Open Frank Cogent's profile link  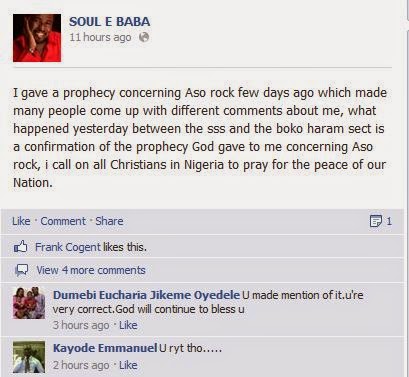coord(68,247)
